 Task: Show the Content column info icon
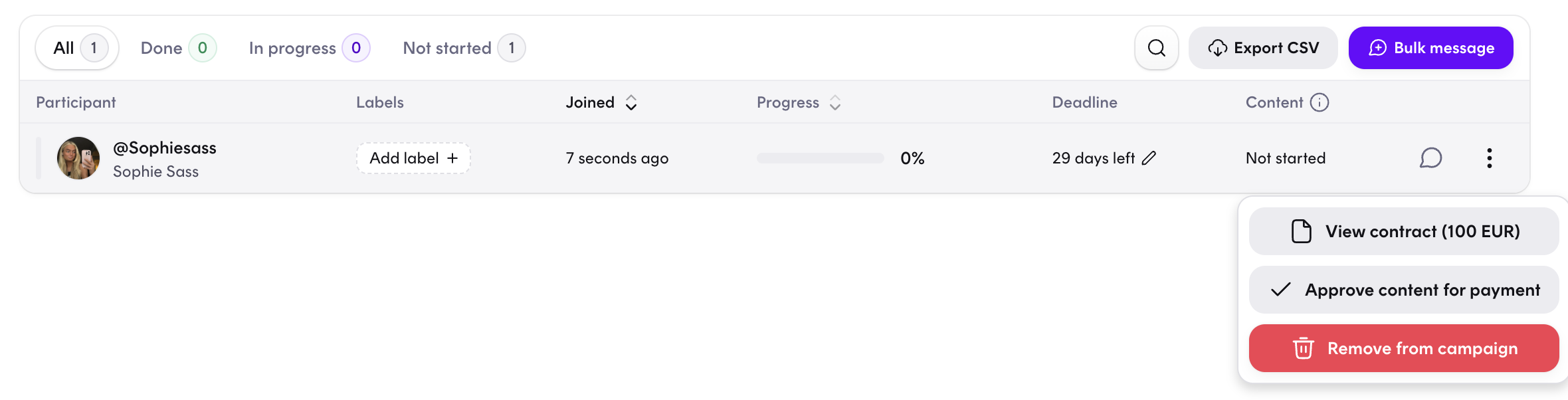coord(1319,102)
